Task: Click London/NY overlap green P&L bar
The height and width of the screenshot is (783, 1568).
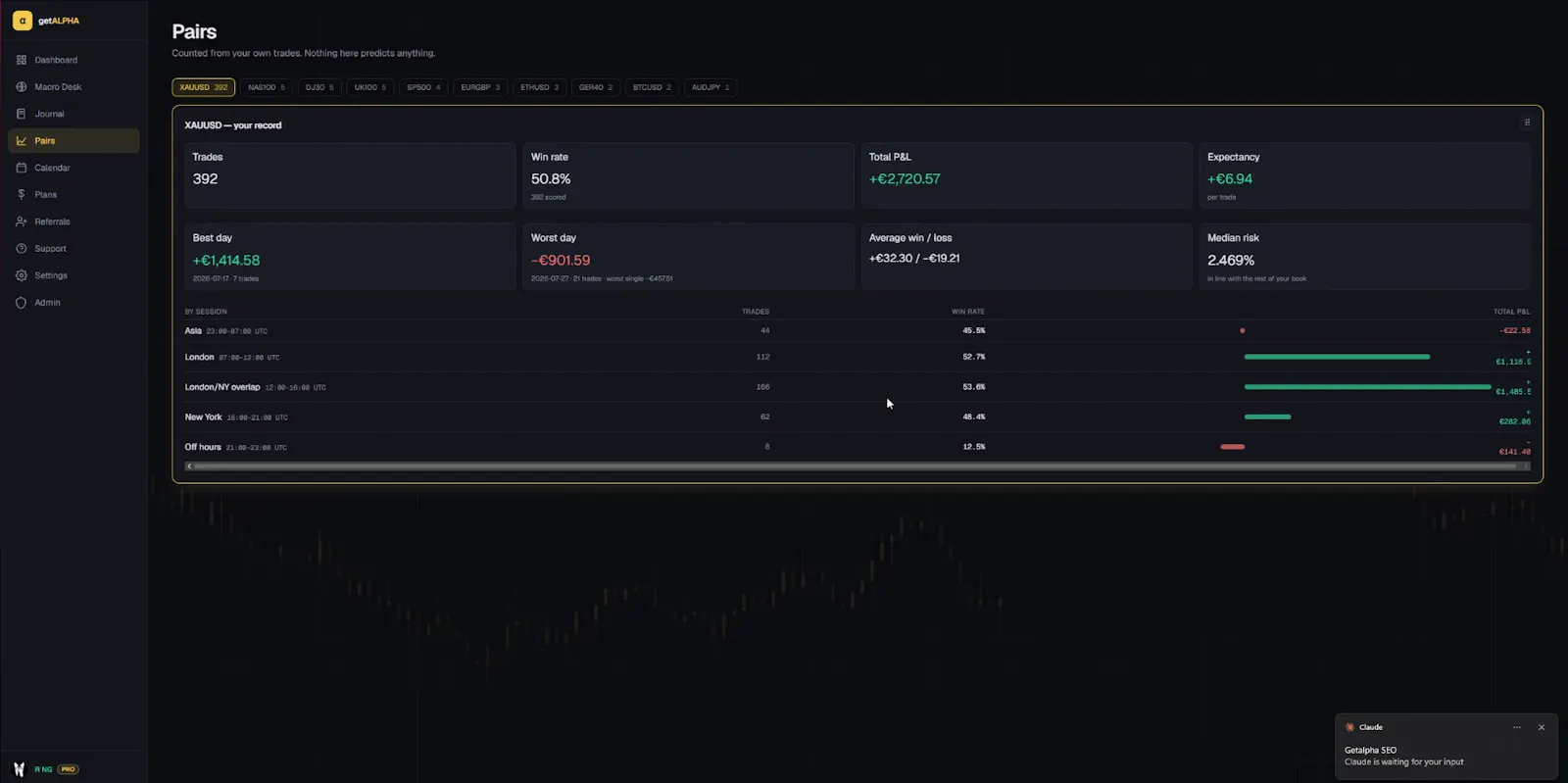Action: [x=1367, y=387]
